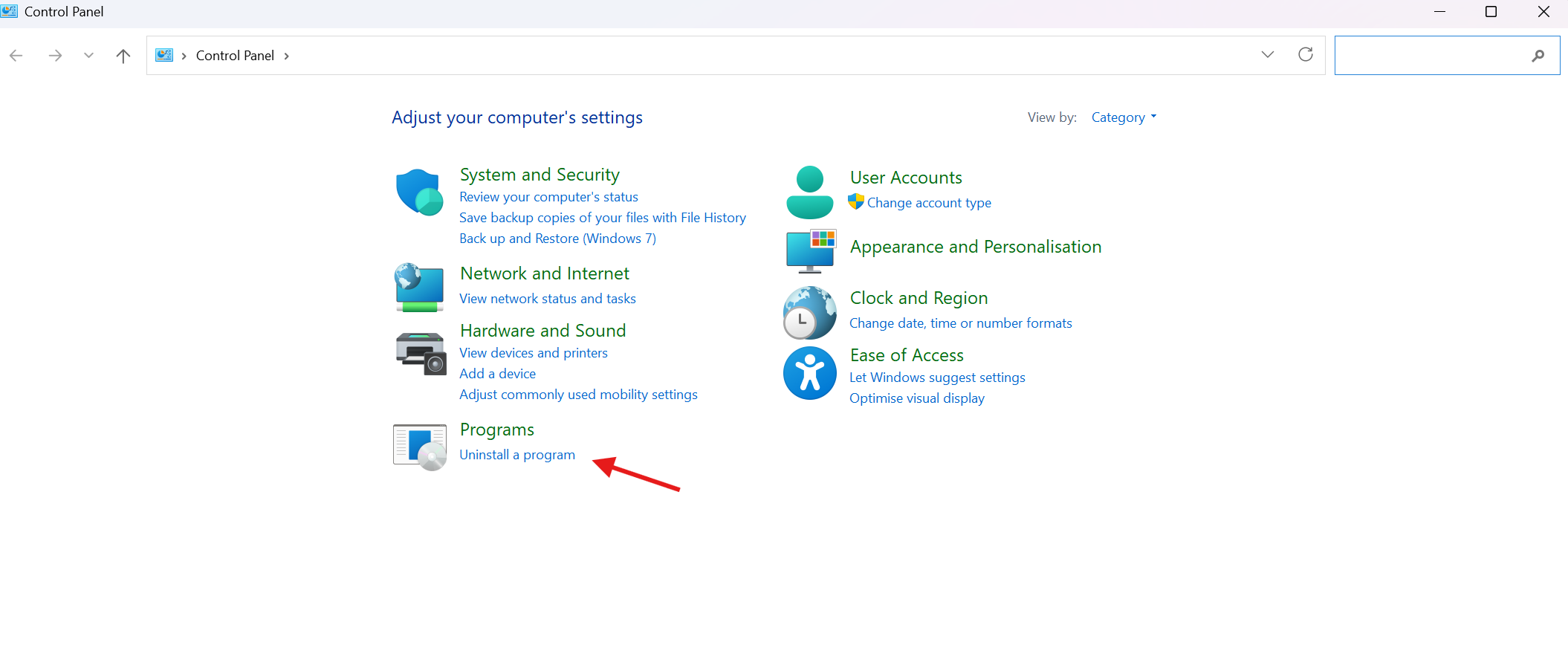Screen dimensions: 1568x651
Task: Click View devices and printers
Action: [x=534, y=353]
